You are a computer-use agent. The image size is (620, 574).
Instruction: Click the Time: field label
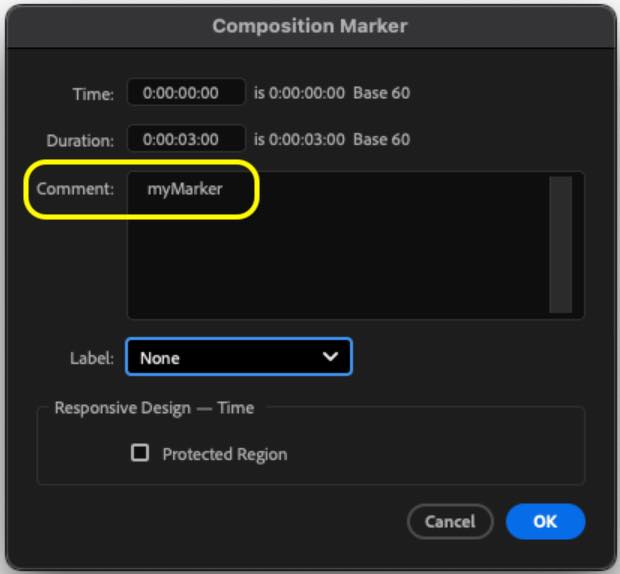[94, 94]
